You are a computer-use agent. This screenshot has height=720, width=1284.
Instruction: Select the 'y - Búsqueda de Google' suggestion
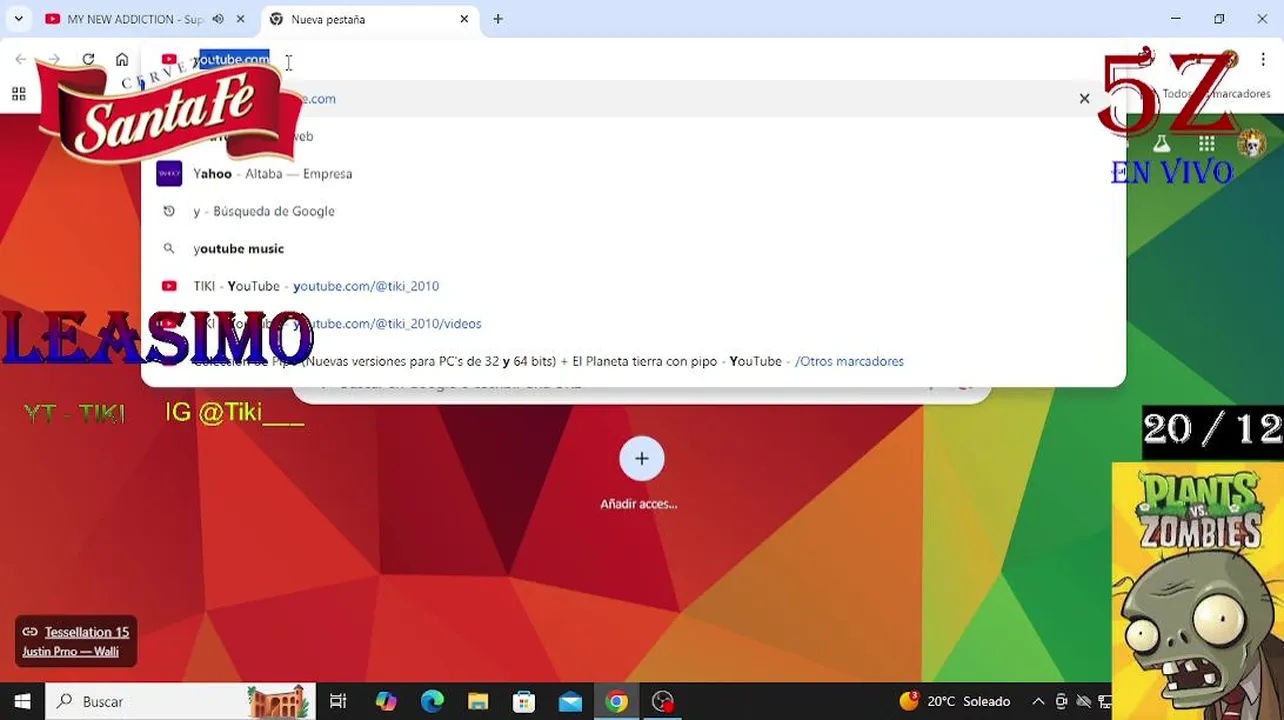tap(633, 211)
